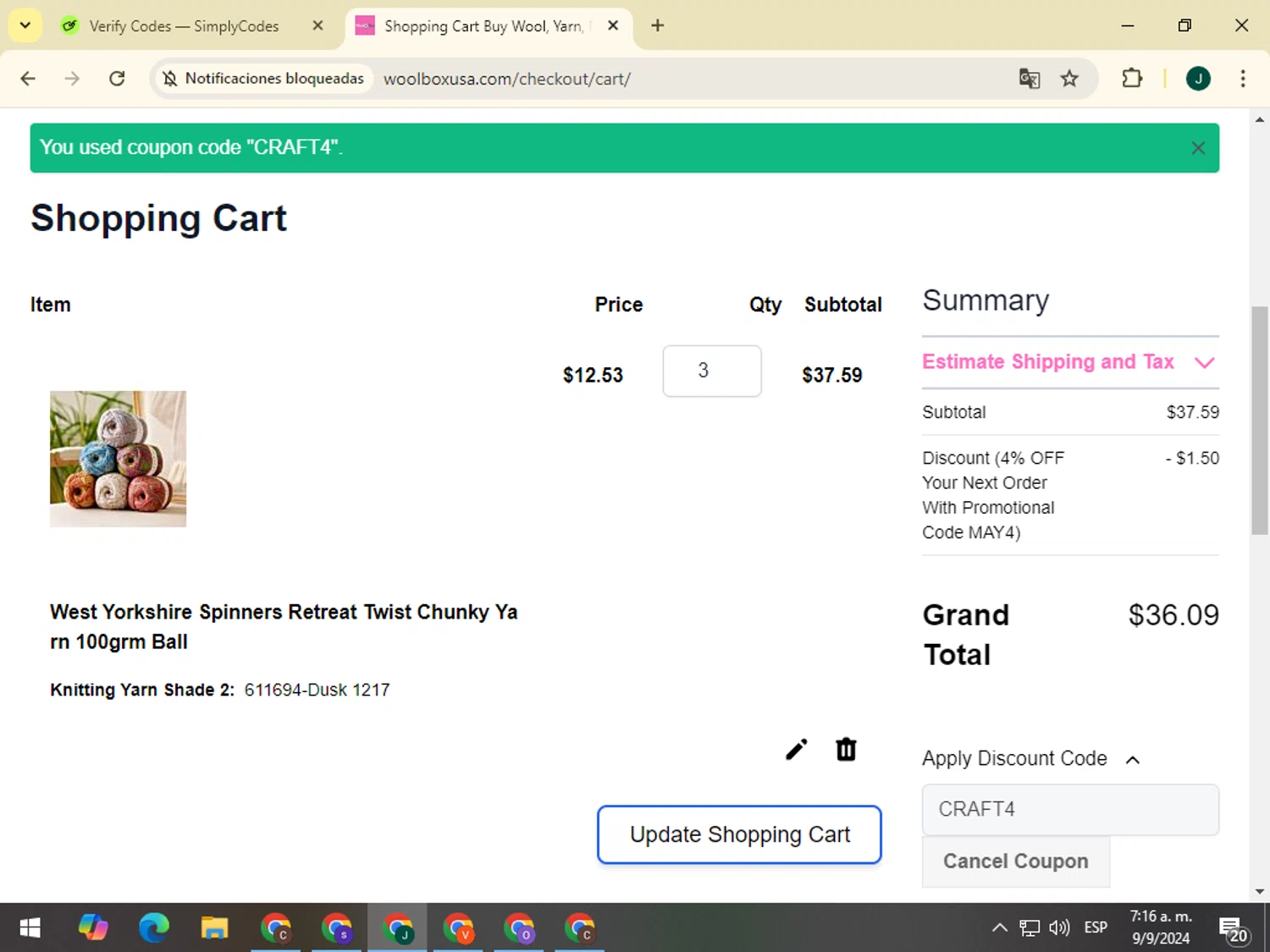1270x952 pixels.
Task: Focus the address bar URL
Action: tap(506, 79)
